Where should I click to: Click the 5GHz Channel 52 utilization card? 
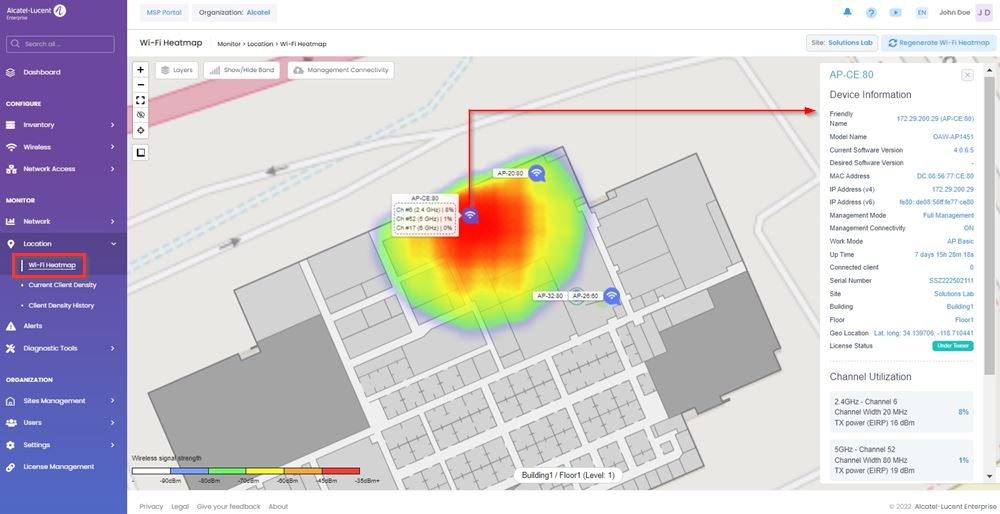click(x=901, y=459)
